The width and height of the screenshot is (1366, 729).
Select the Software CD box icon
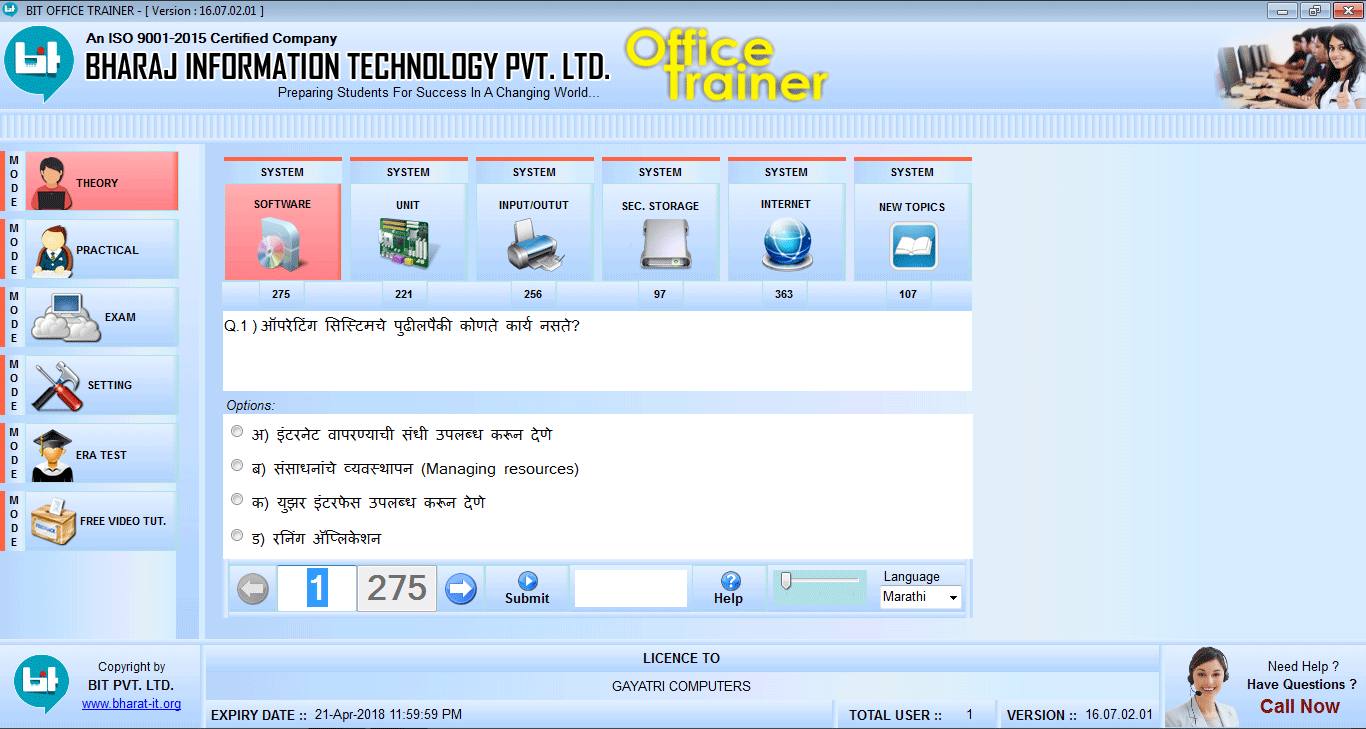click(283, 246)
